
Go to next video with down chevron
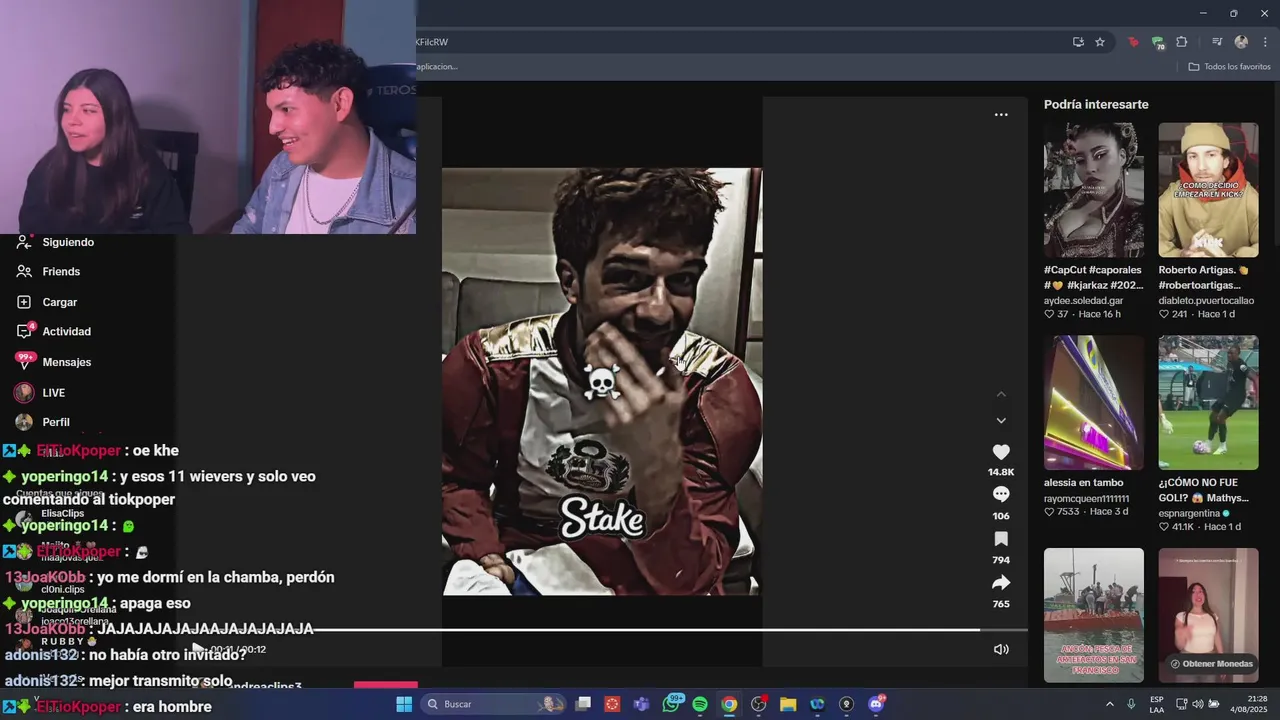1001,421
